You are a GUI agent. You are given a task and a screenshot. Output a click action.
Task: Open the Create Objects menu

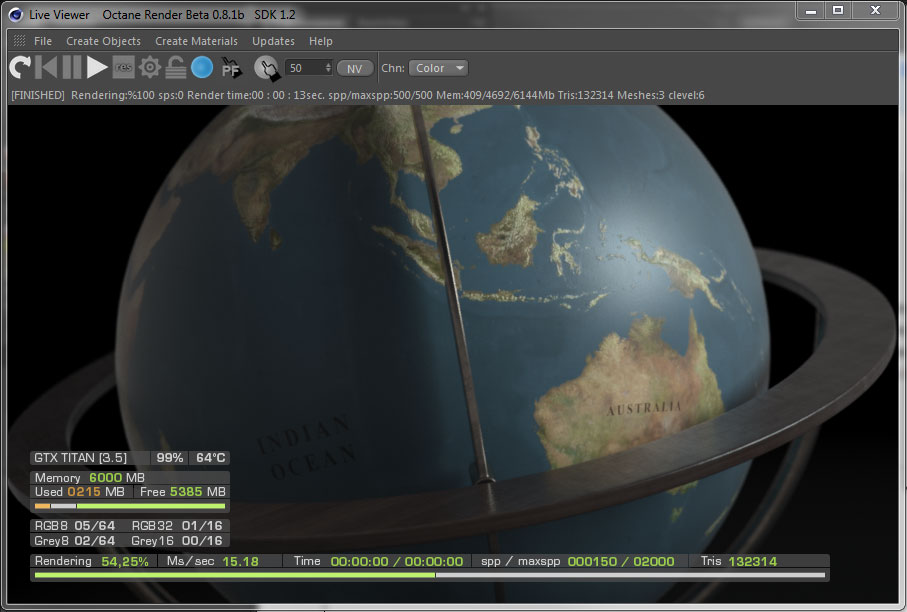tap(104, 41)
